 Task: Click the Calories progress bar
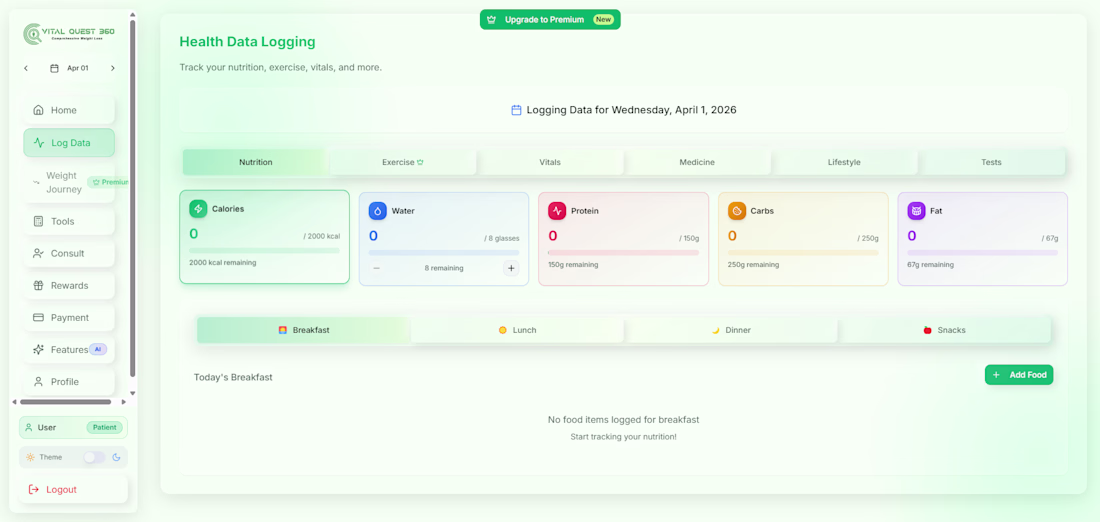click(264, 250)
